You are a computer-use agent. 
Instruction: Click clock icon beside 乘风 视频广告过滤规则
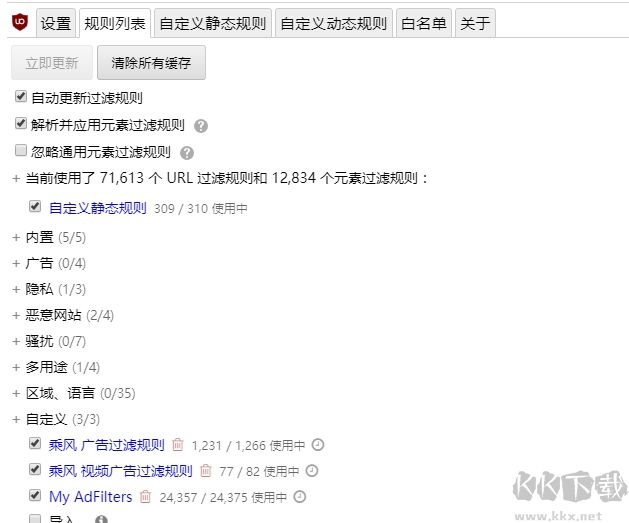pos(312,471)
